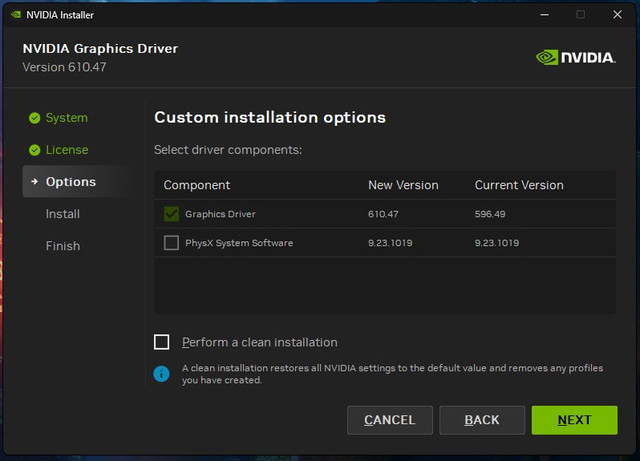
Task: Click the NEXT button
Action: pos(574,420)
